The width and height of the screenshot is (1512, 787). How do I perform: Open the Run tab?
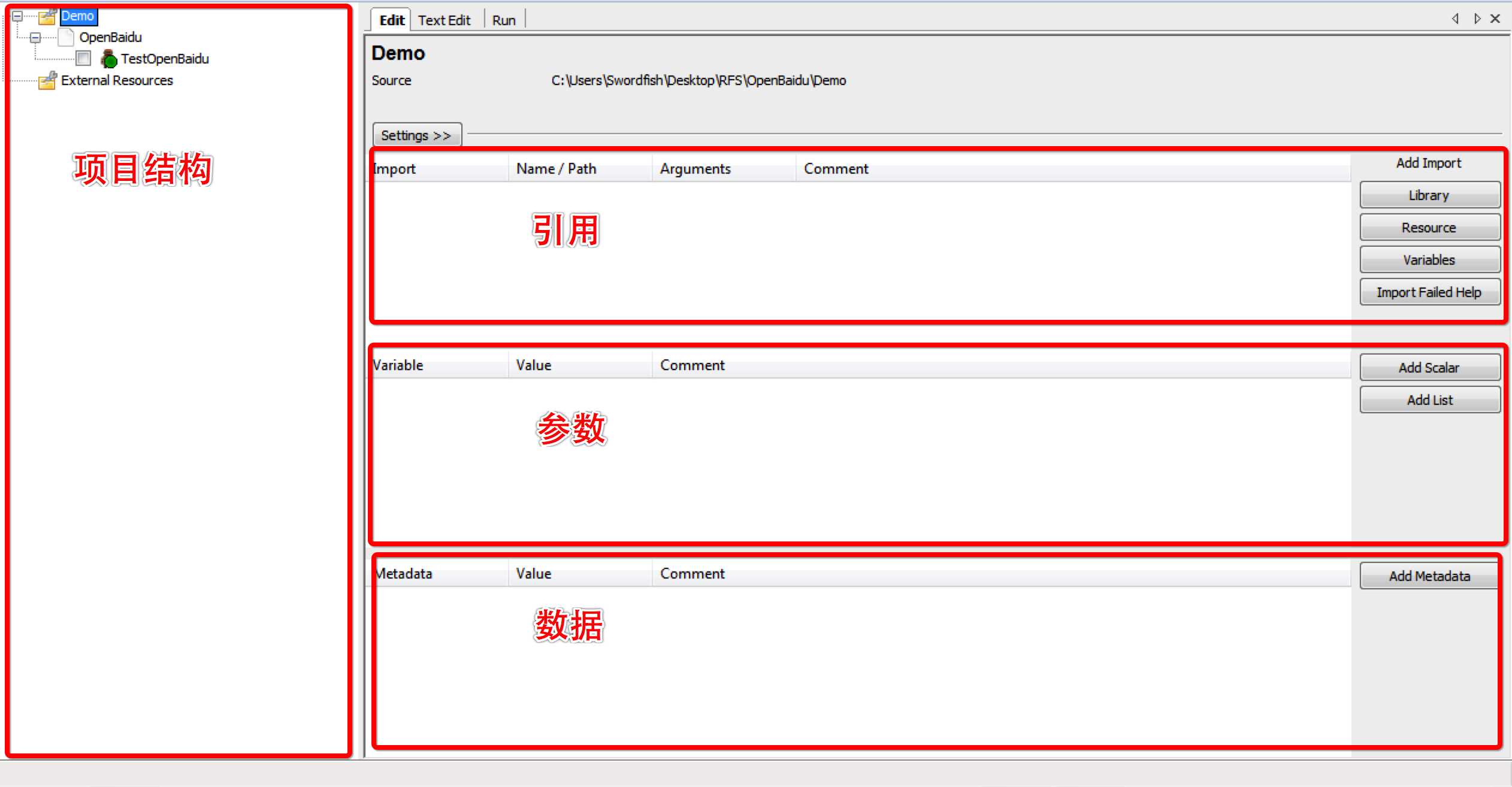[504, 20]
